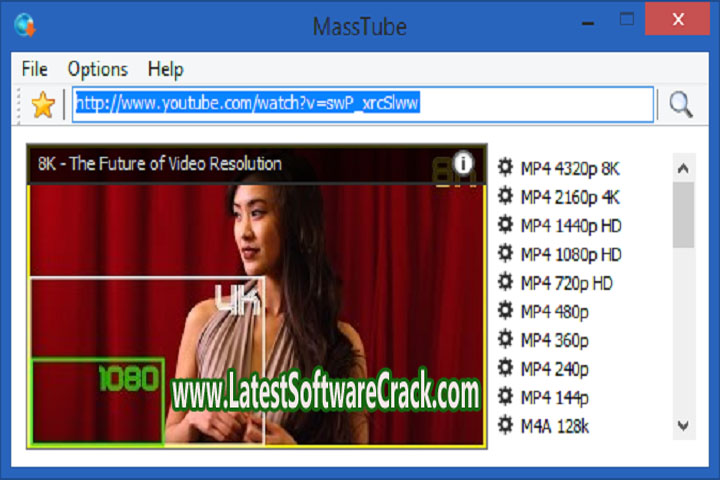Image resolution: width=720 pixels, height=480 pixels.
Task: Click the magnifier search icon
Action: pyautogui.click(x=681, y=105)
